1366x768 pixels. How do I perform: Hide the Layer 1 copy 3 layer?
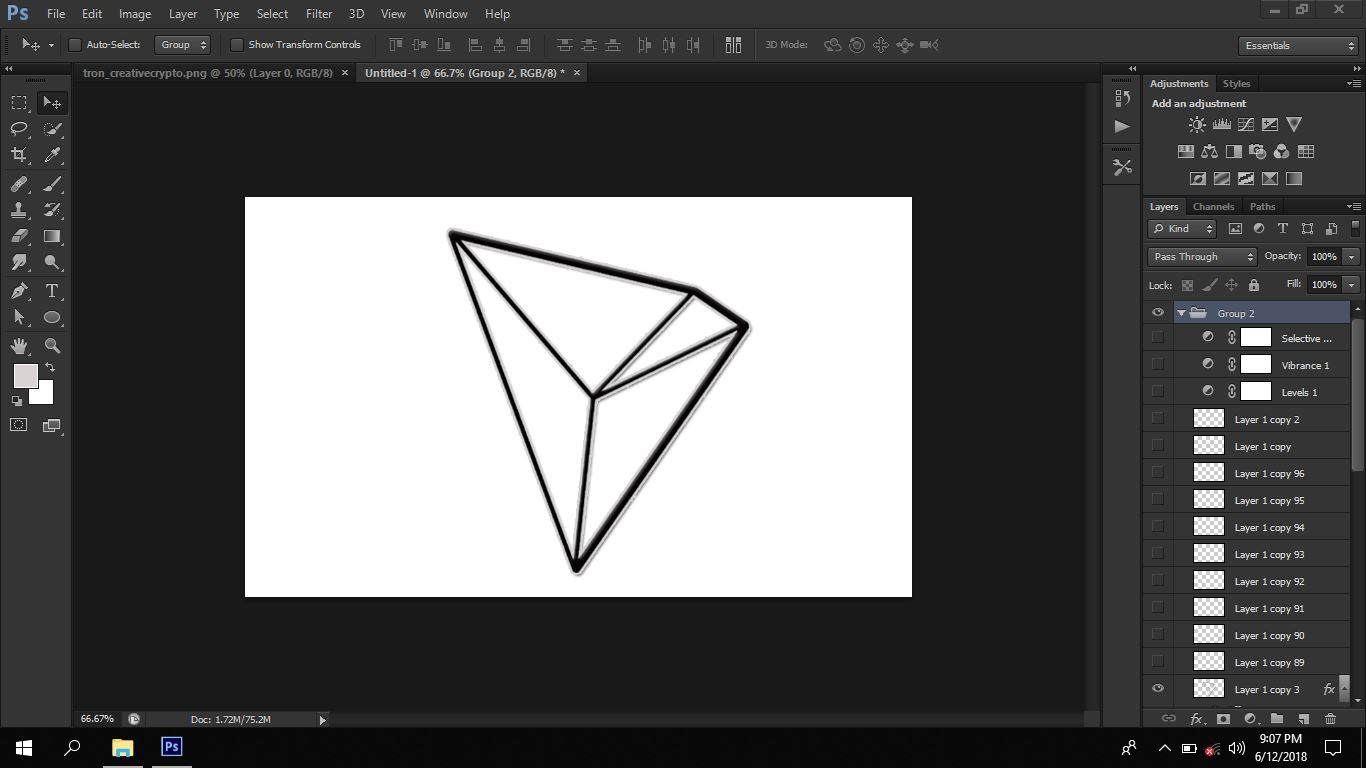click(1158, 689)
